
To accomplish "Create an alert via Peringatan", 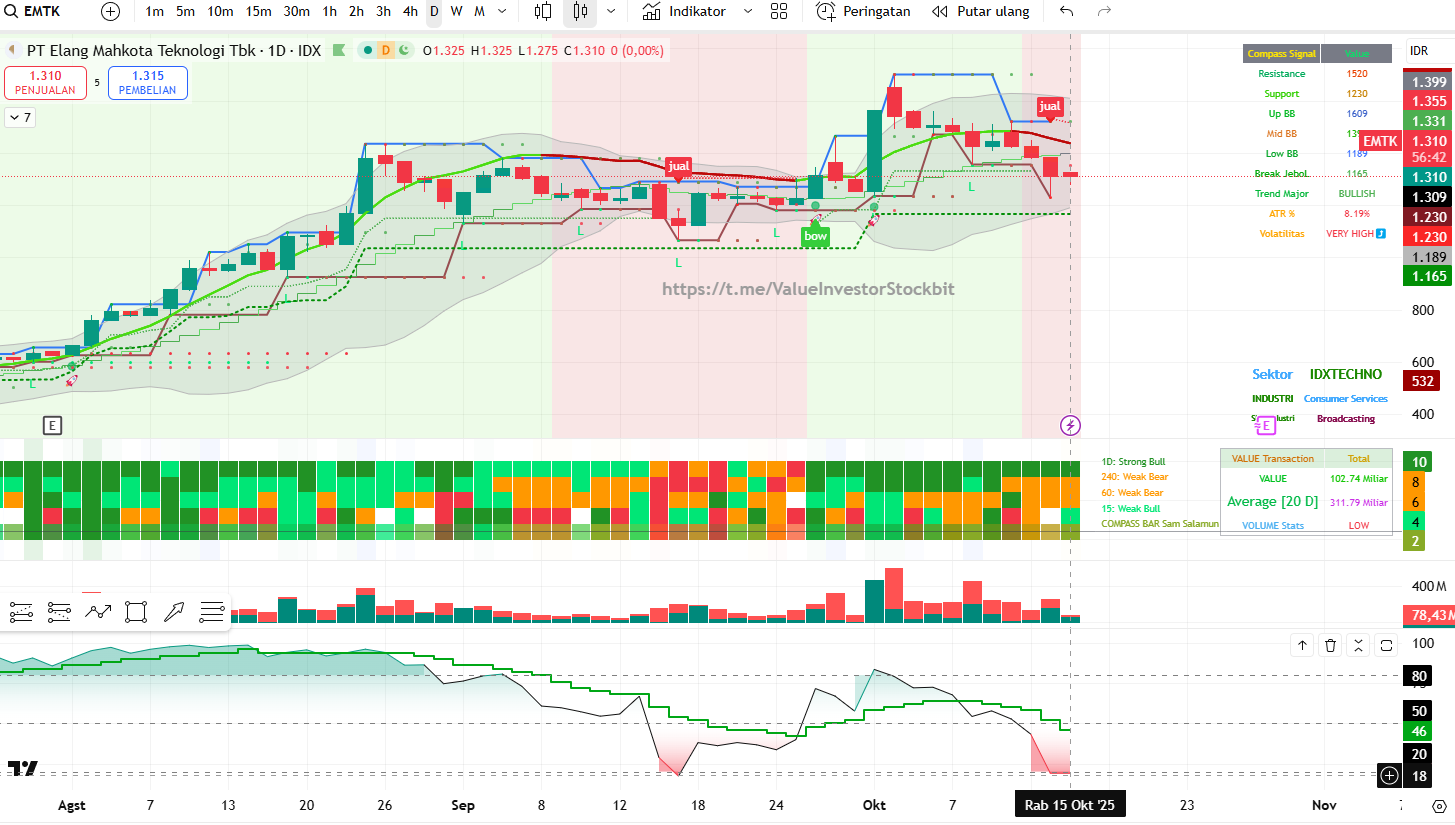I will click(864, 12).
